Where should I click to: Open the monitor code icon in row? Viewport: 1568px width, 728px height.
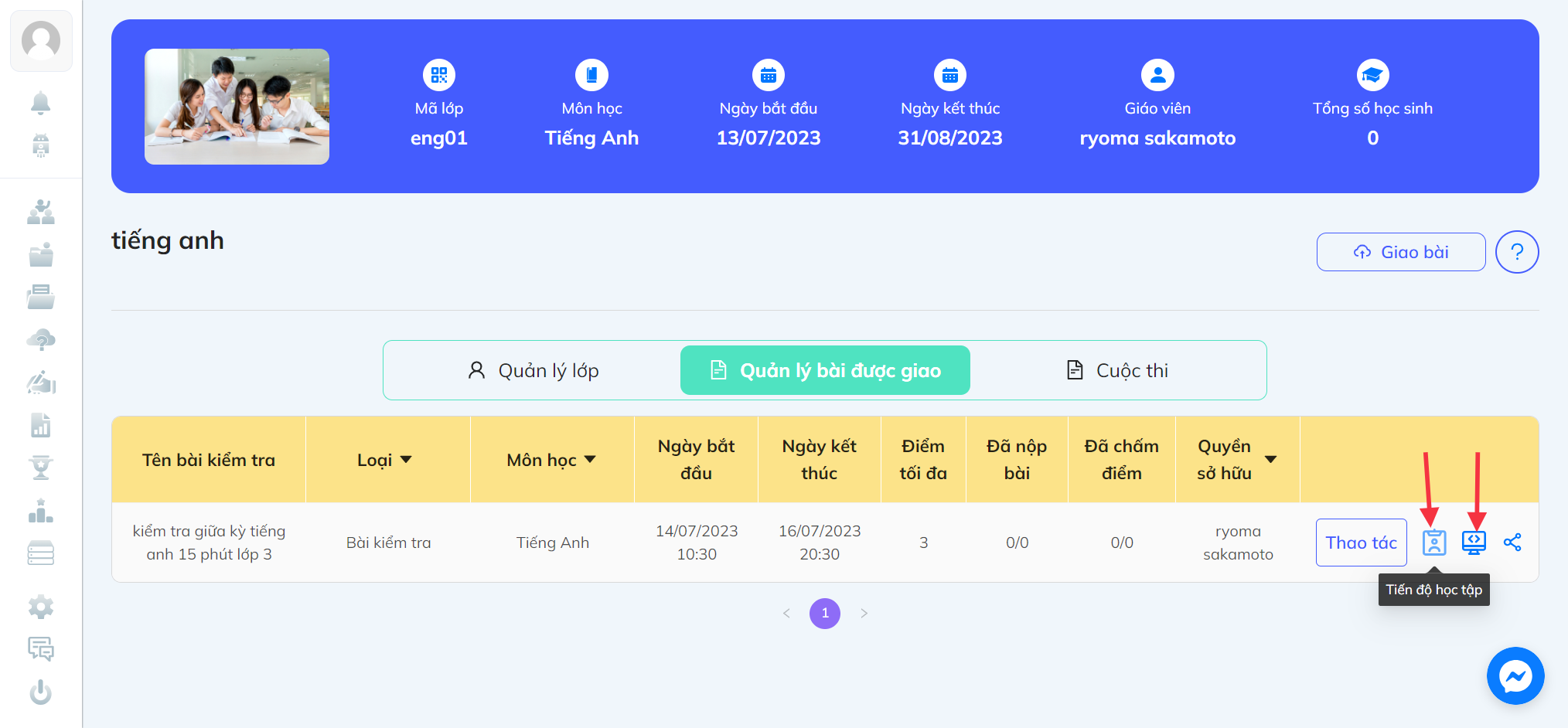point(1474,543)
